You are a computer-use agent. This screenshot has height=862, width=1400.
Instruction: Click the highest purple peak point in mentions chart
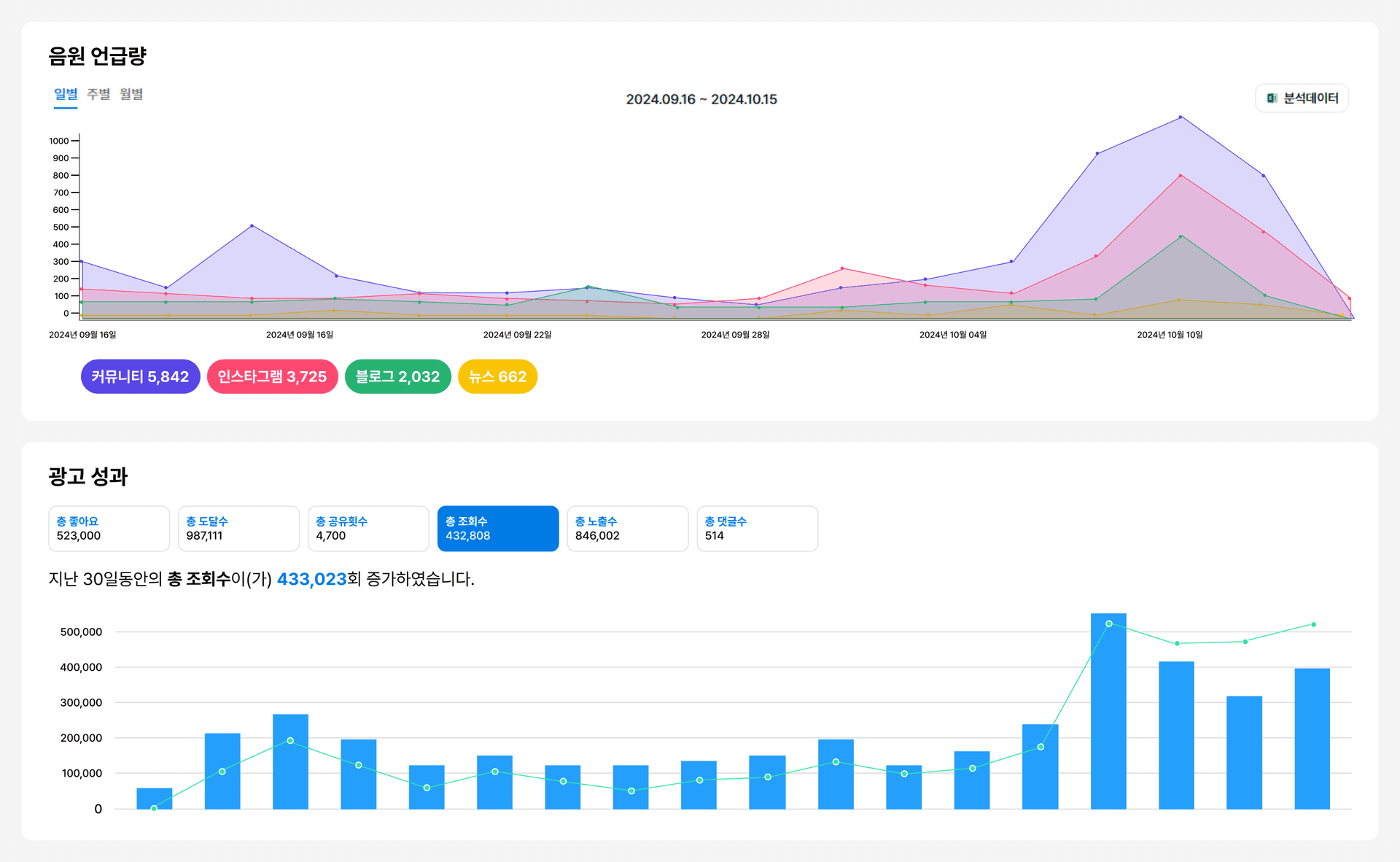tap(1181, 117)
